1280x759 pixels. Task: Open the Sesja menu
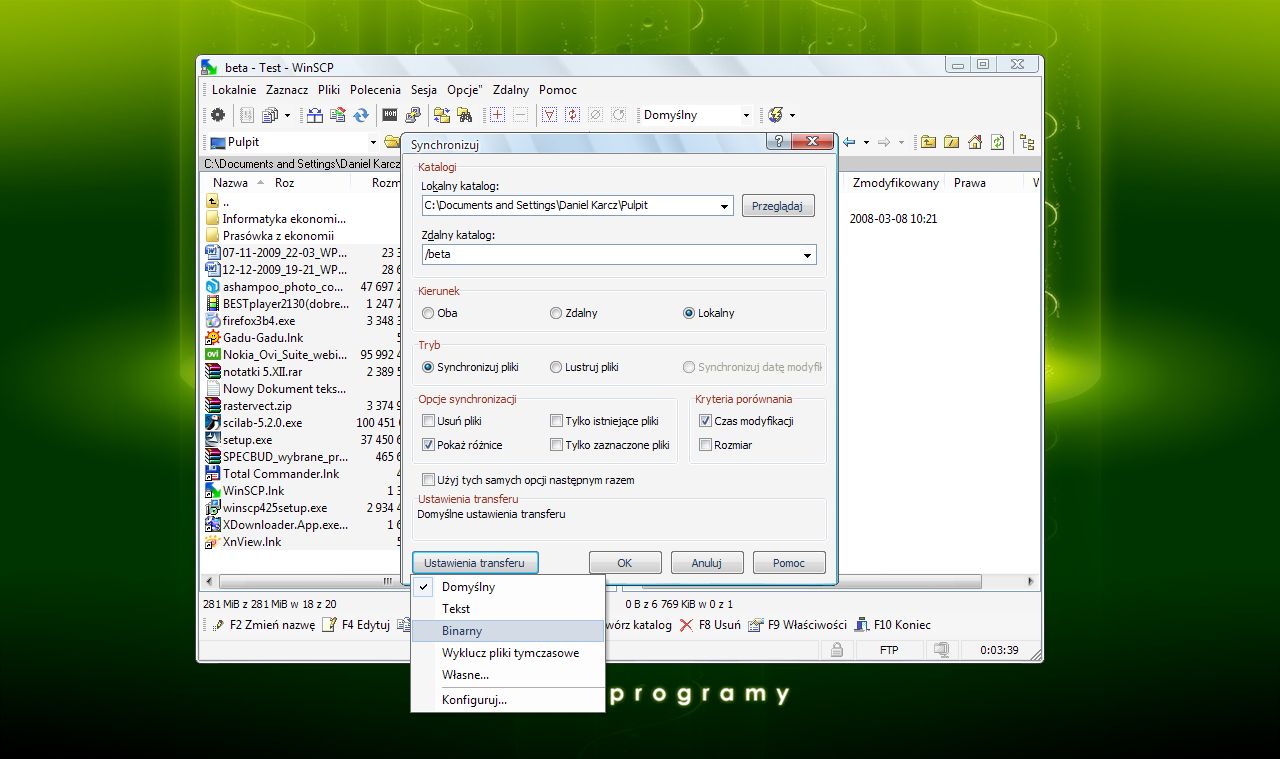pyautogui.click(x=424, y=90)
